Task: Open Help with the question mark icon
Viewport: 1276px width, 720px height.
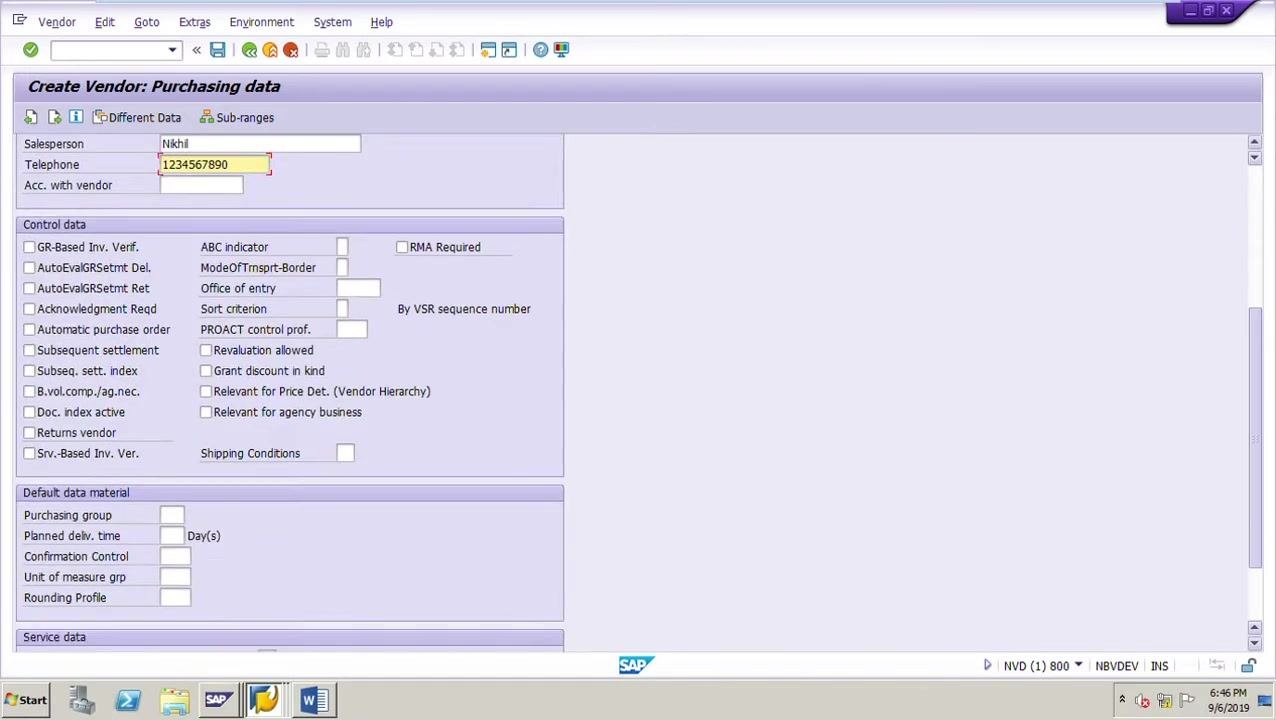Action: click(x=540, y=50)
